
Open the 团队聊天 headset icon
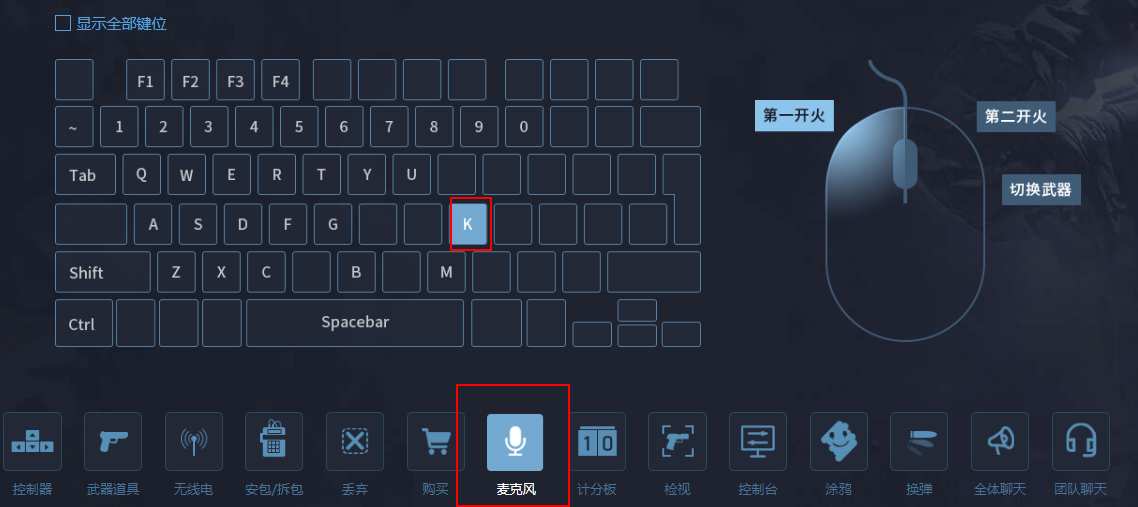1081,442
